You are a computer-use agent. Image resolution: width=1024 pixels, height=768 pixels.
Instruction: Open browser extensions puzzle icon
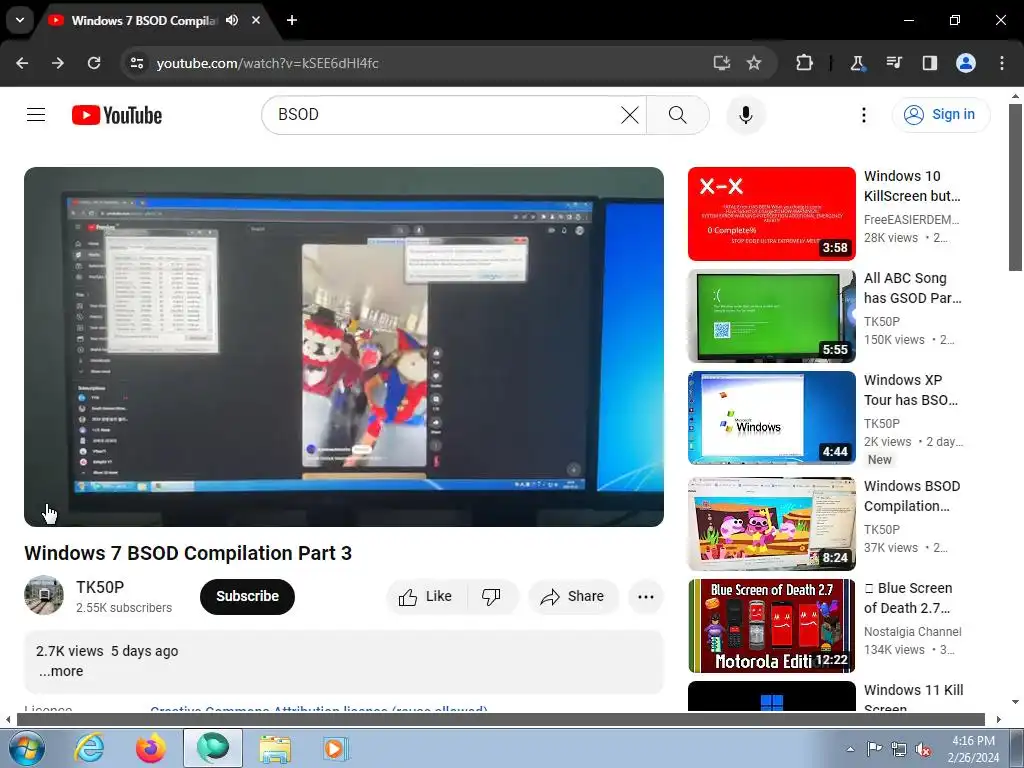click(x=805, y=63)
